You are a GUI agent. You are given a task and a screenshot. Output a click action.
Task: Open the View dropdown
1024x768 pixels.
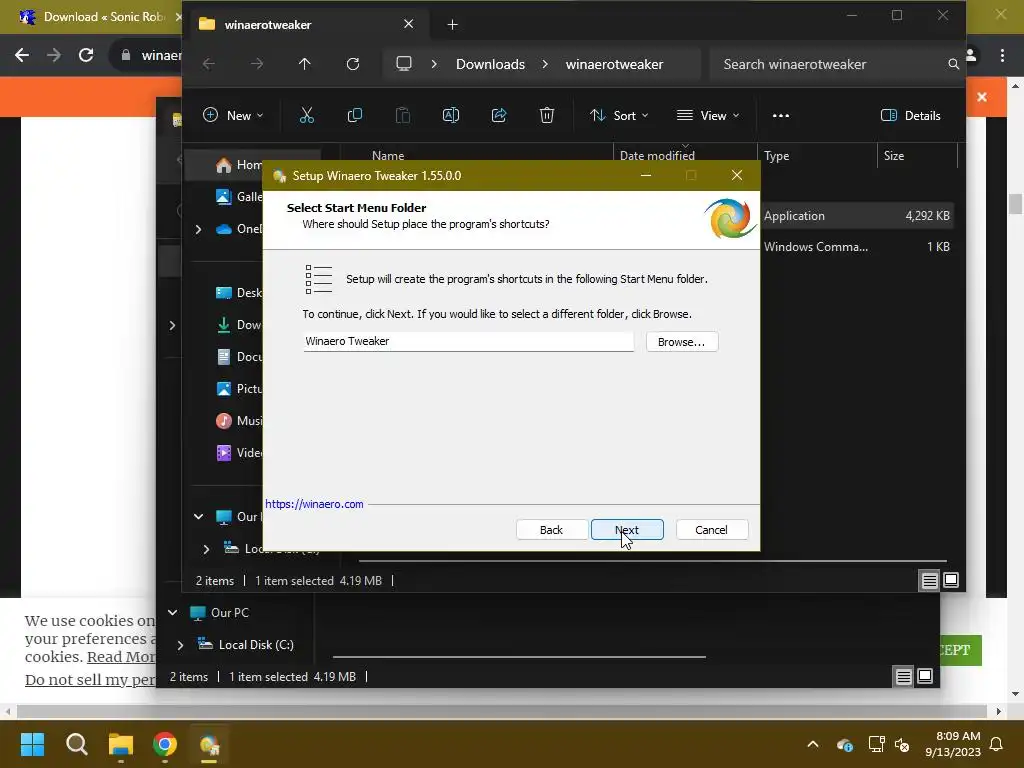[x=709, y=116]
